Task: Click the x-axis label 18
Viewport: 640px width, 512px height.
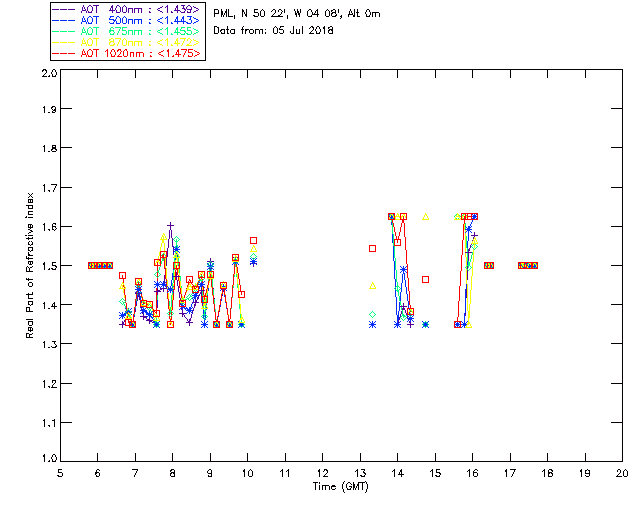Action: 547,473
